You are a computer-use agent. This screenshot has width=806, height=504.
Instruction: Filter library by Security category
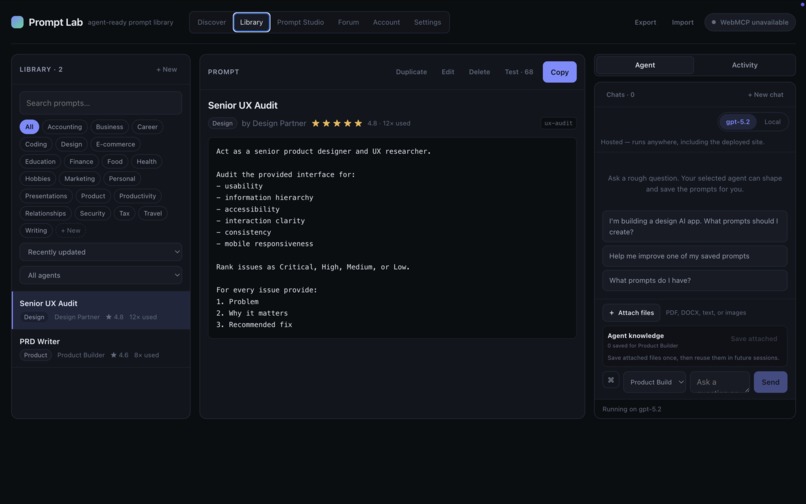point(93,213)
